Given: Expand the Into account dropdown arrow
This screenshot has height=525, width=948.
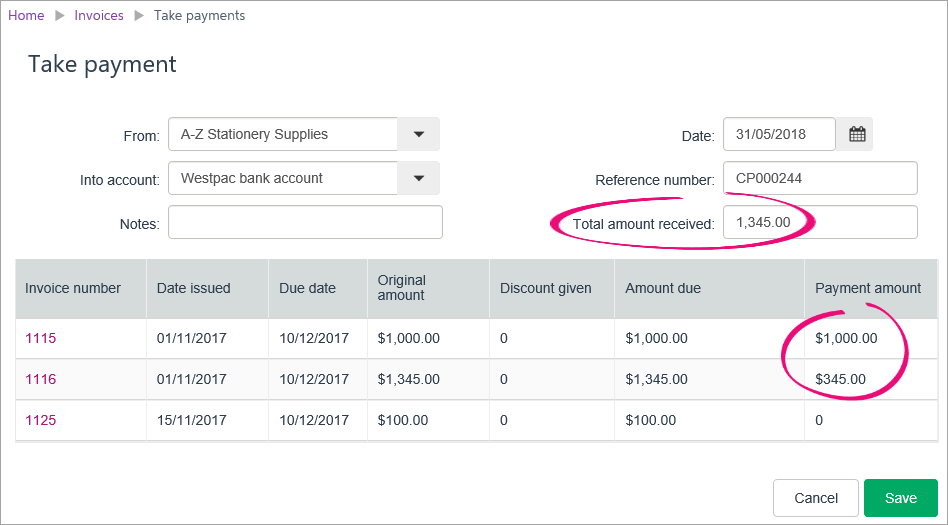Looking at the screenshot, I should (x=418, y=178).
